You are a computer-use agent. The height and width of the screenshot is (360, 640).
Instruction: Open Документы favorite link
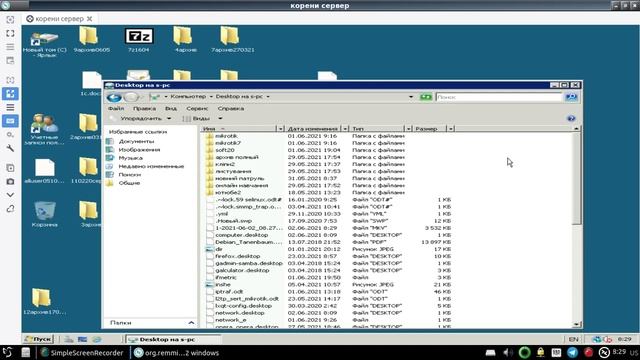pos(136,141)
